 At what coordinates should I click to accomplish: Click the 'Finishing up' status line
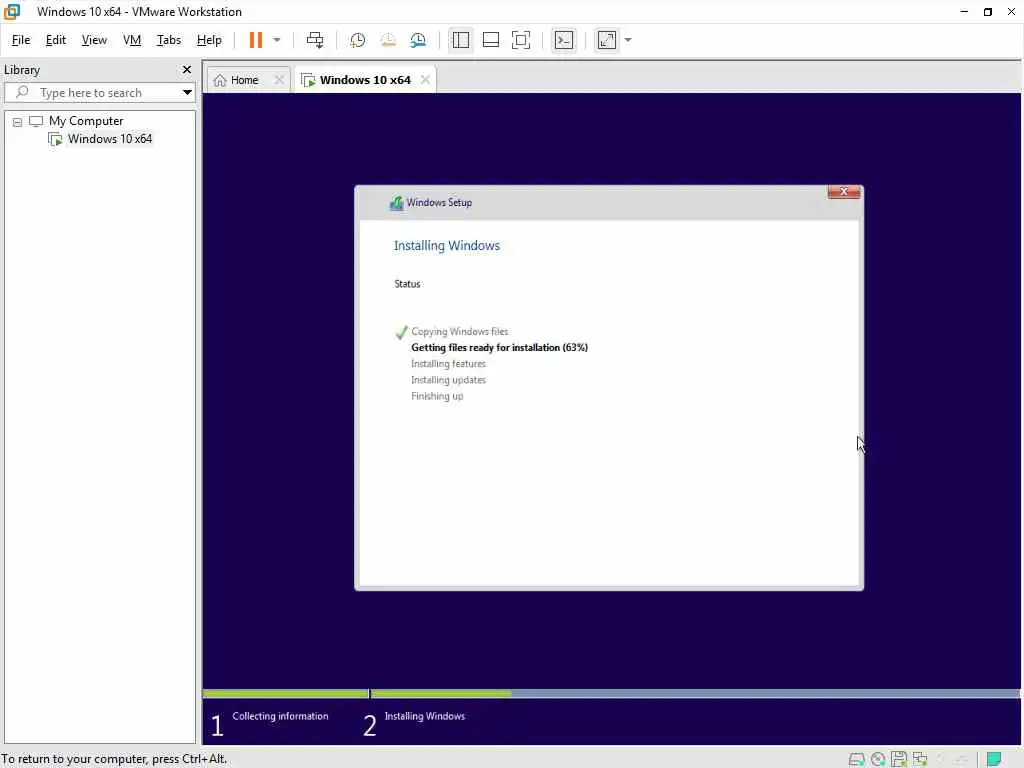click(437, 396)
